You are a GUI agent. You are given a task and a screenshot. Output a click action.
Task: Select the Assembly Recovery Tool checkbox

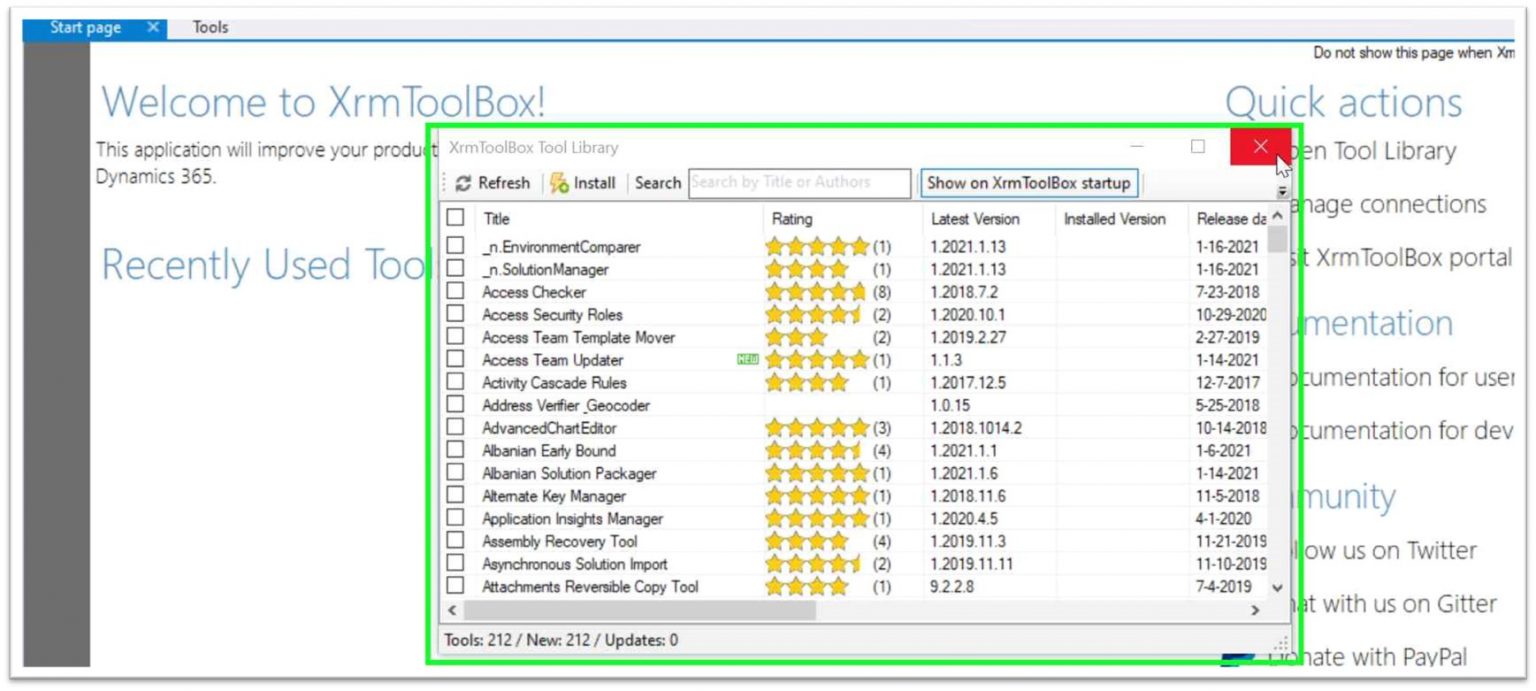pos(456,541)
